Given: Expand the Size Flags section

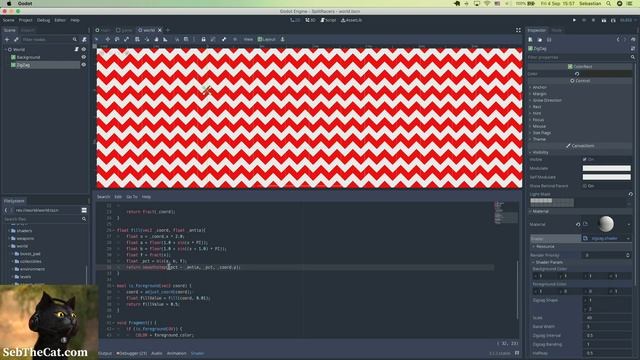Looking at the screenshot, I should (541, 133).
